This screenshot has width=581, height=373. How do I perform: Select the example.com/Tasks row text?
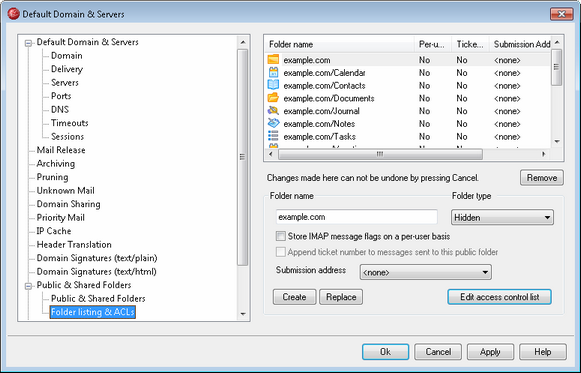tap(319, 137)
